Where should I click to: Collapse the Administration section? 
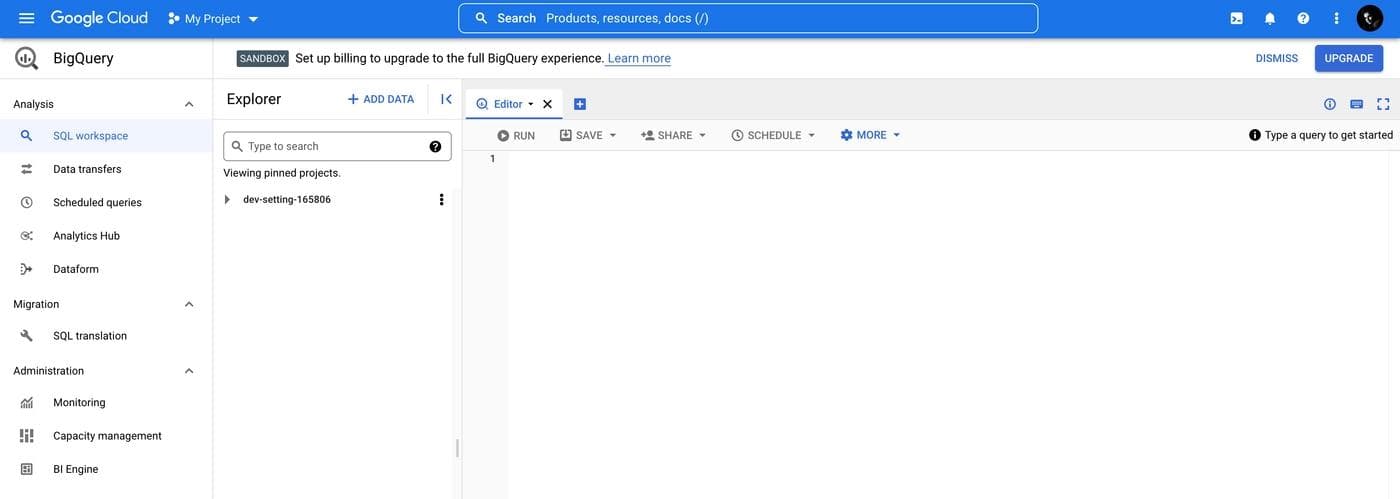tap(189, 371)
